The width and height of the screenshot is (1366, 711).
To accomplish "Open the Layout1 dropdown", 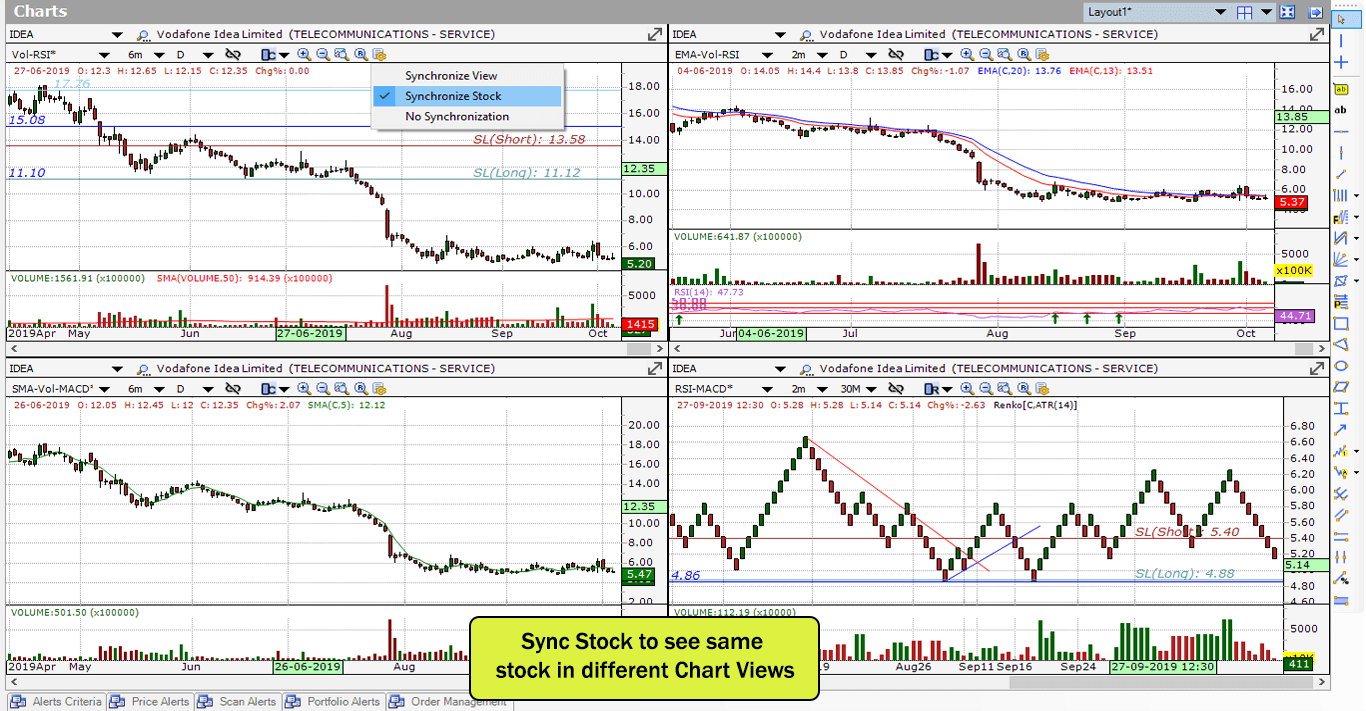I will click(1221, 12).
